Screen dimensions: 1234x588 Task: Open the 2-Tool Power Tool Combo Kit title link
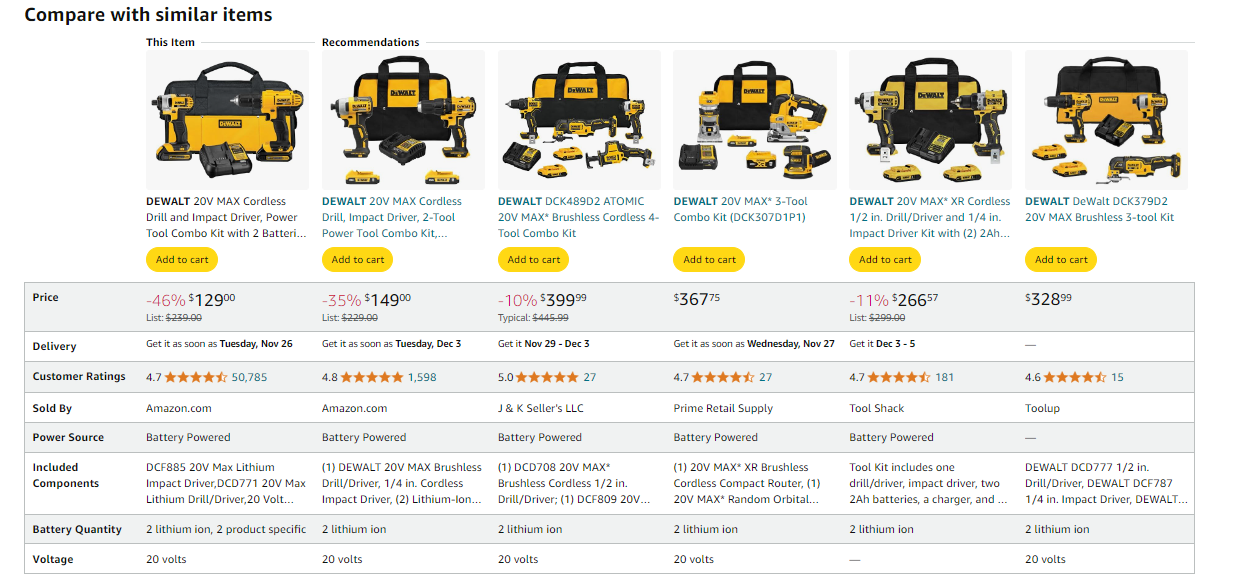392,217
